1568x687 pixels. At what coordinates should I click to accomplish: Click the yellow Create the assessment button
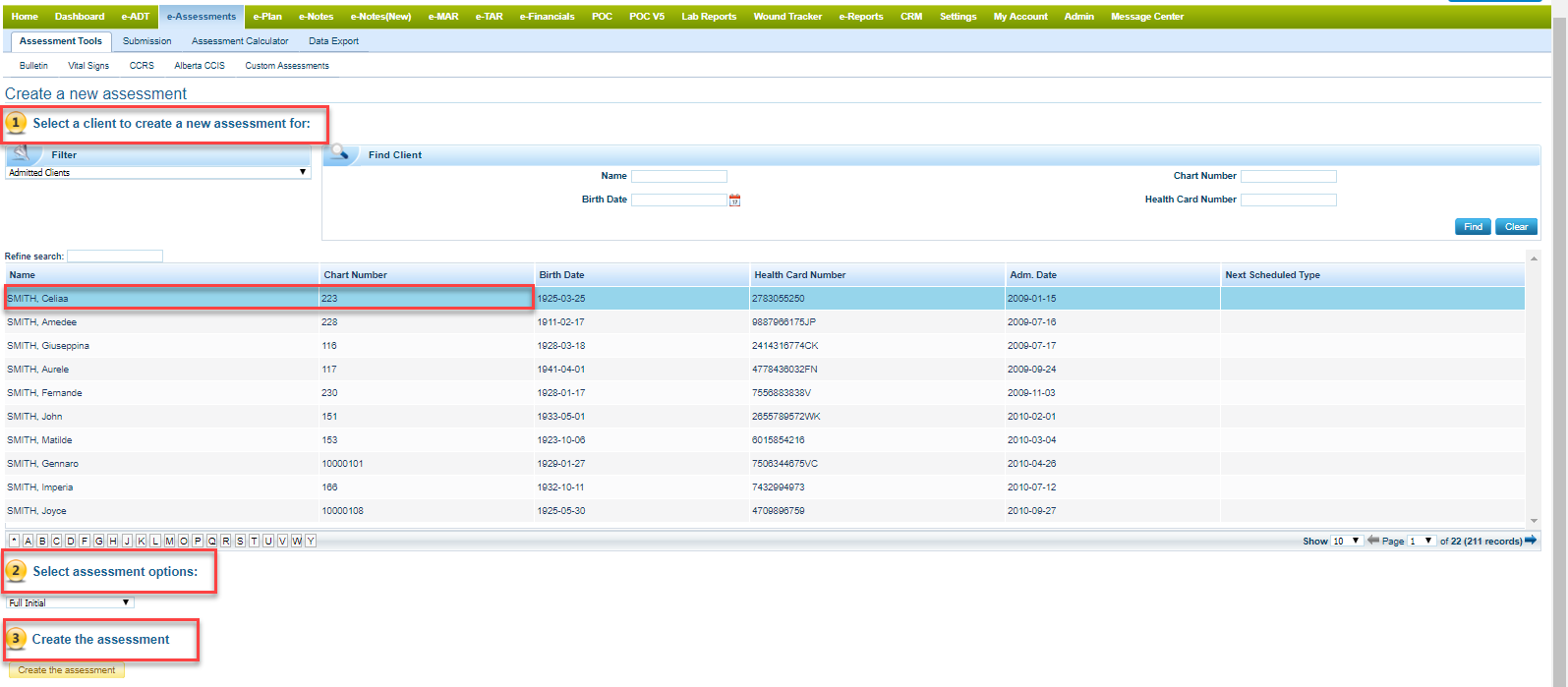[66, 670]
